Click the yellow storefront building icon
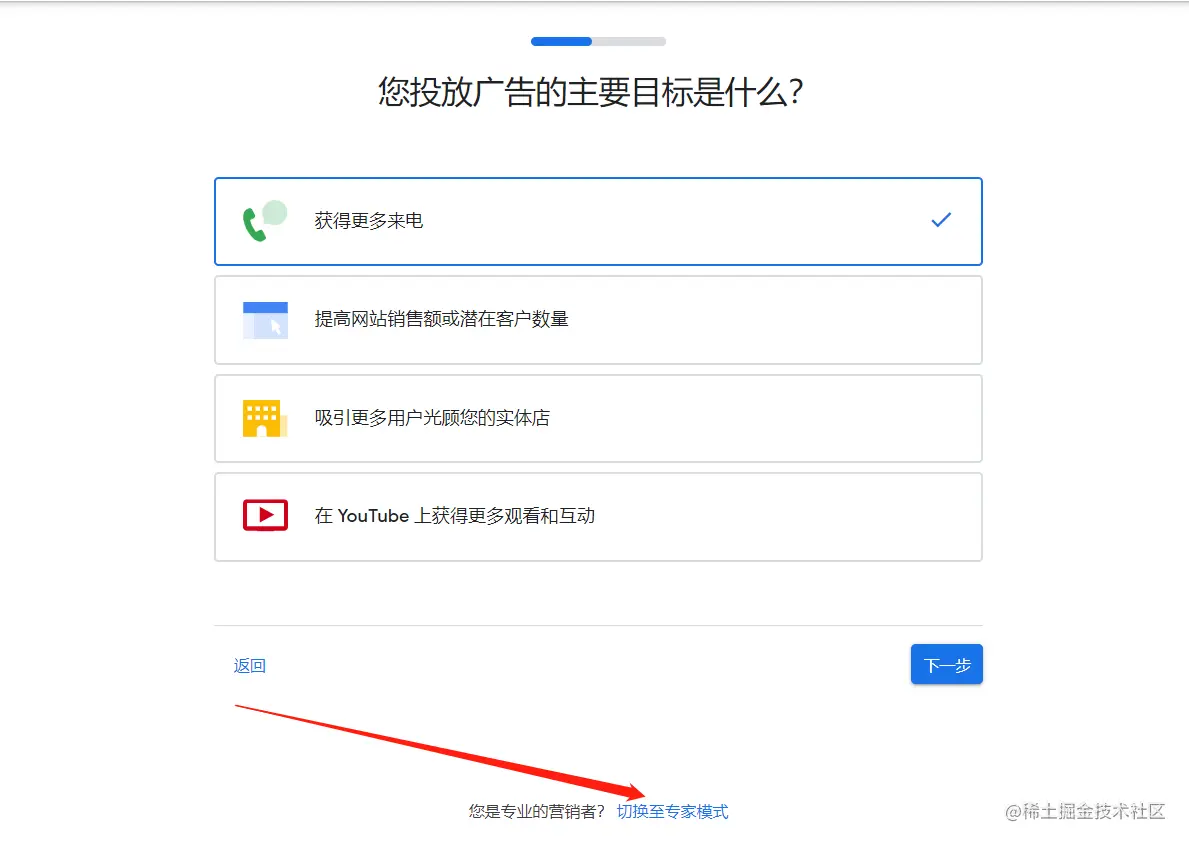The width and height of the screenshot is (1189, 845). [x=265, y=418]
